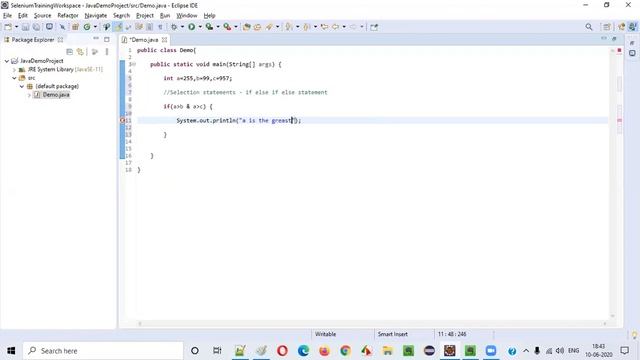Click the Focus on Active Task icon
Screen dimensions: 640x360
[95, 52]
